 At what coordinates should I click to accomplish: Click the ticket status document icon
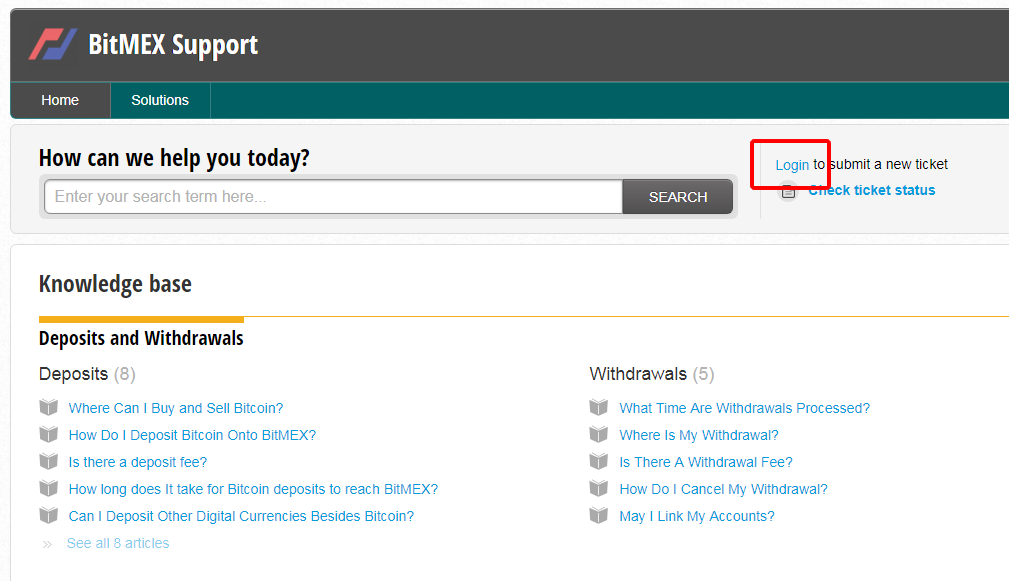[788, 191]
